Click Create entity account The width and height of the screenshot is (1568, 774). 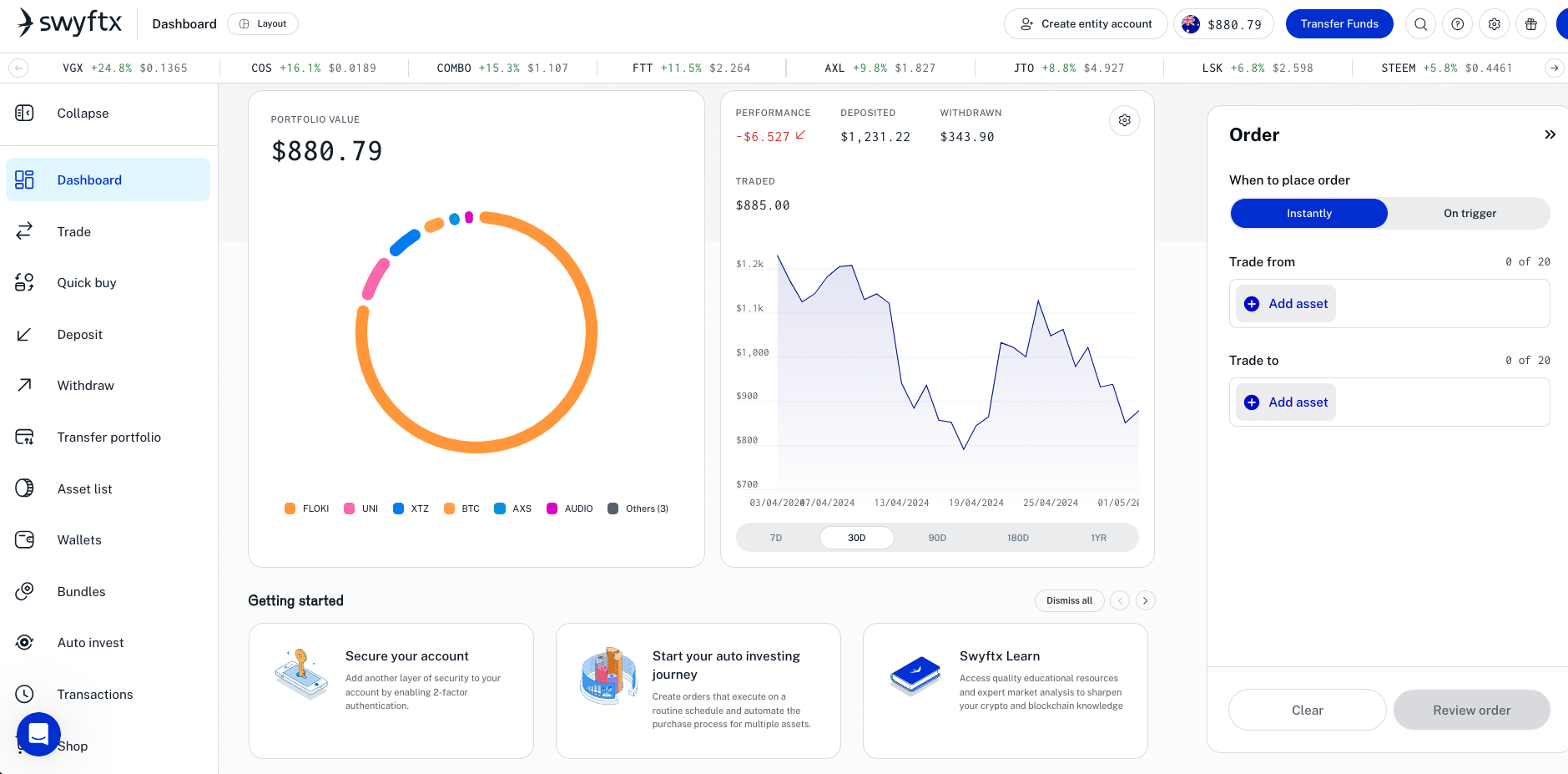[x=1086, y=24]
